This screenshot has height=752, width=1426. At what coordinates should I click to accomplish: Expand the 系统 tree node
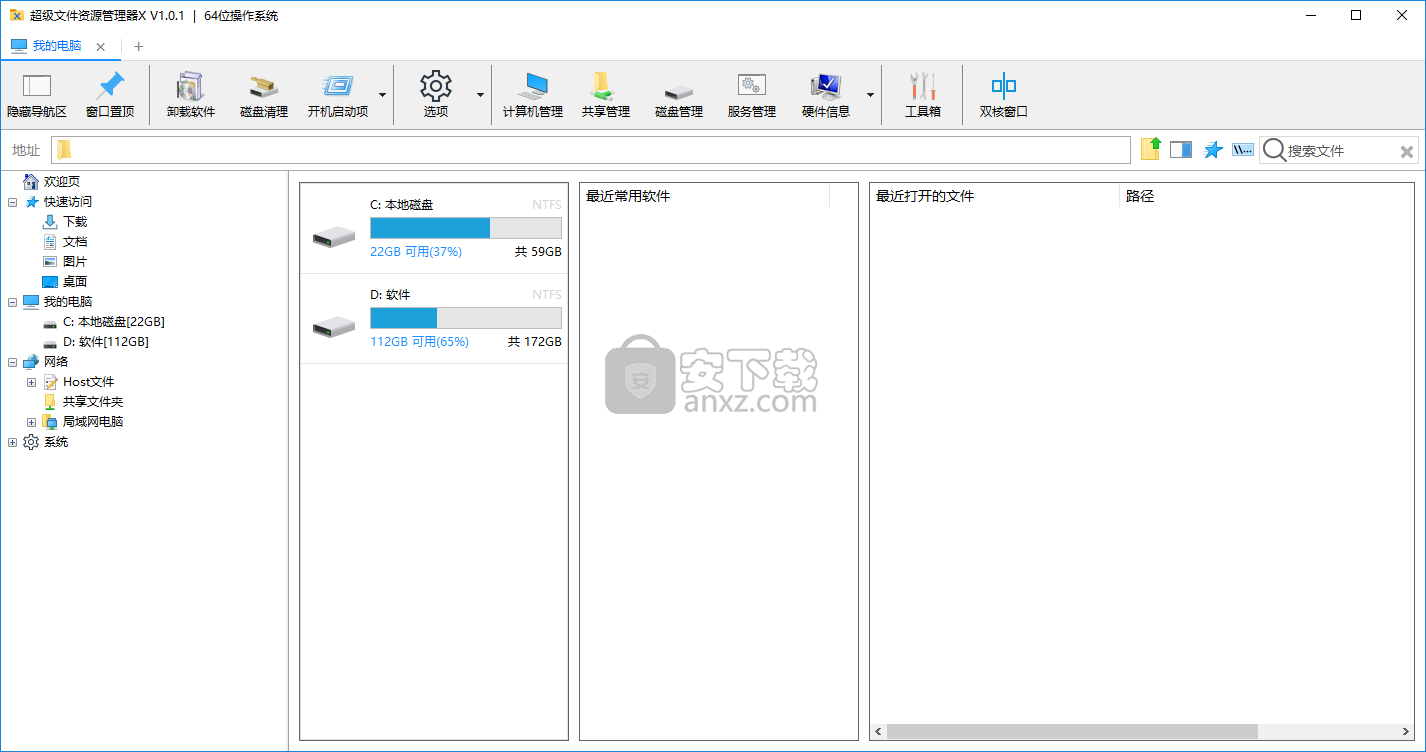(x=12, y=442)
